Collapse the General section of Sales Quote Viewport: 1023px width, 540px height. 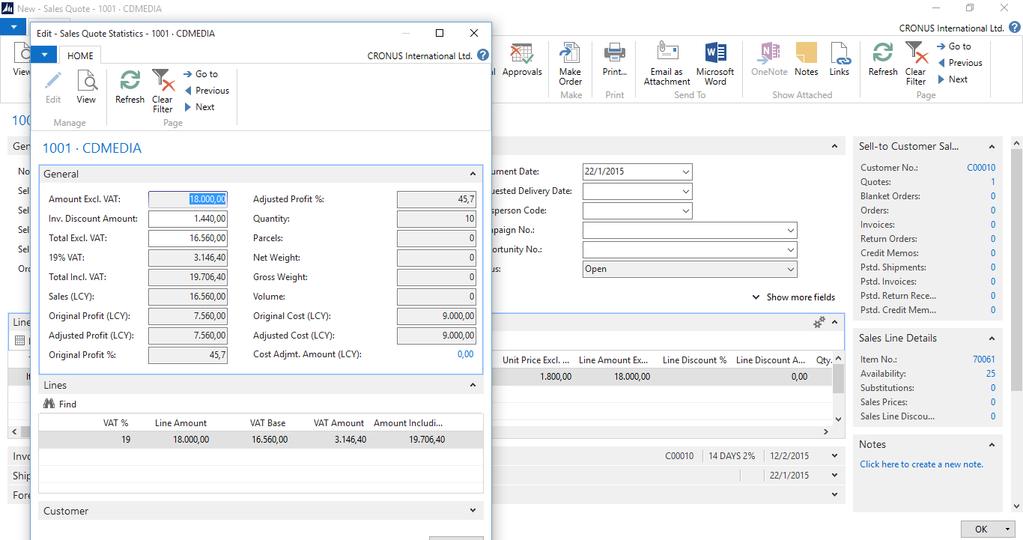tap(834, 146)
